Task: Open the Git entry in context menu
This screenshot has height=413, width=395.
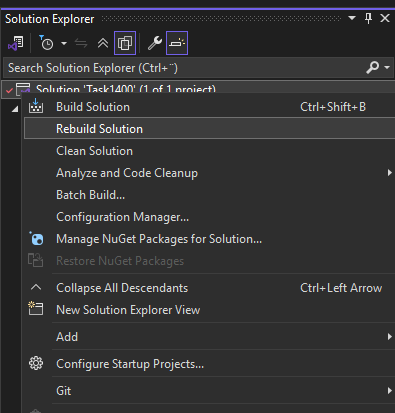Action: [210, 391]
